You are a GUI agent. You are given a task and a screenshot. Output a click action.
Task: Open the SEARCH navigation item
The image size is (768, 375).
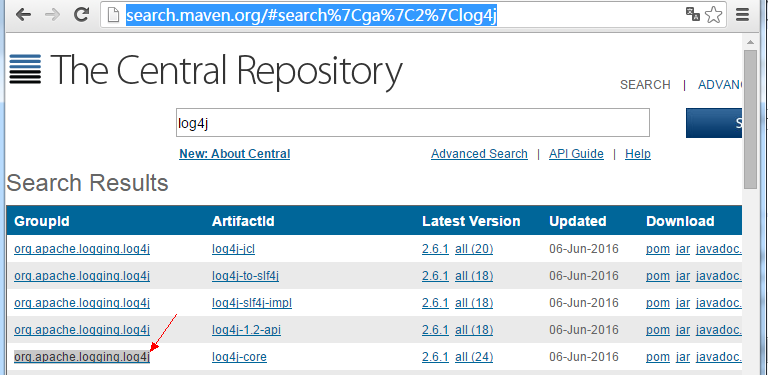click(645, 85)
